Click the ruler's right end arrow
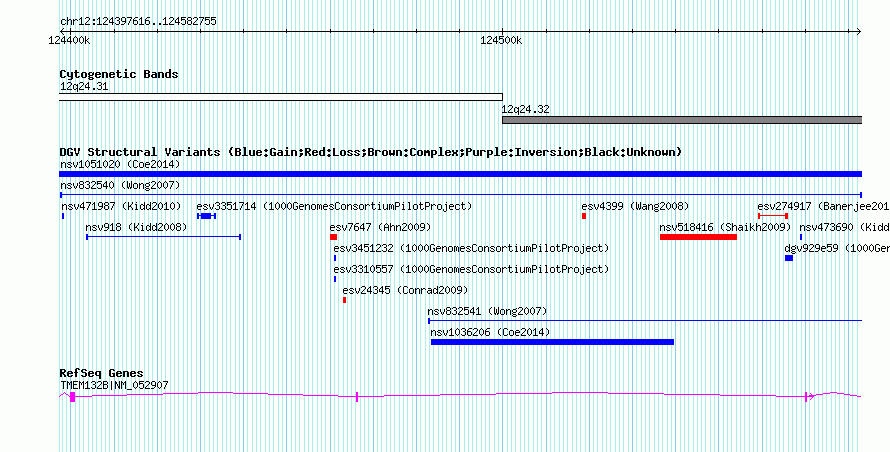Viewport: 890px width, 452px height. click(x=858, y=32)
